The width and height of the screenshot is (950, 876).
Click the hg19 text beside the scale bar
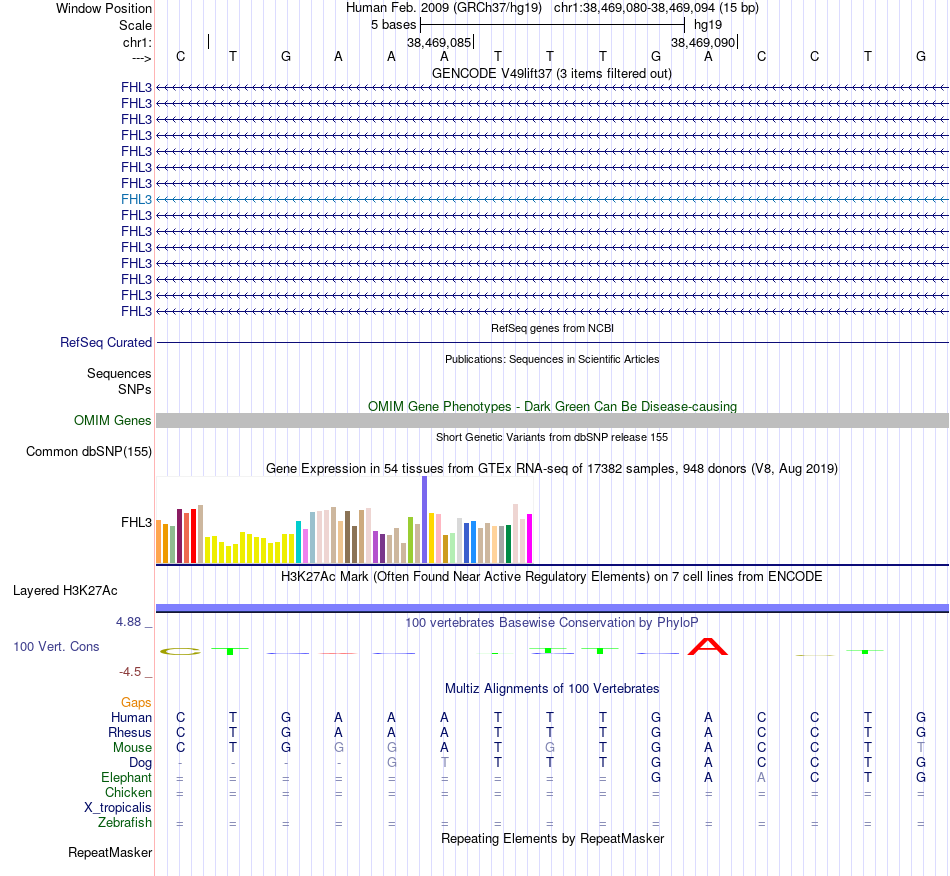coord(708,25)
